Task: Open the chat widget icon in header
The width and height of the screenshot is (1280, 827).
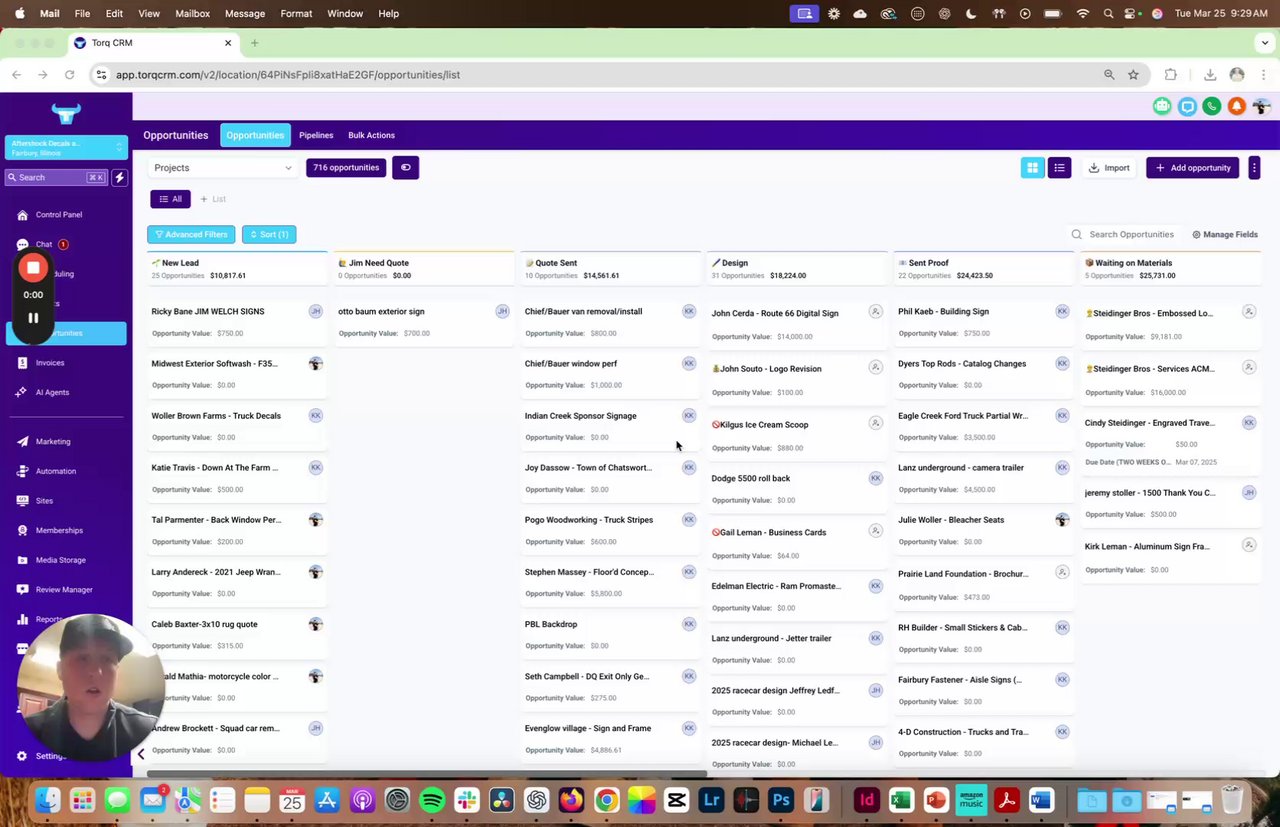Action: pos(1187,106)
